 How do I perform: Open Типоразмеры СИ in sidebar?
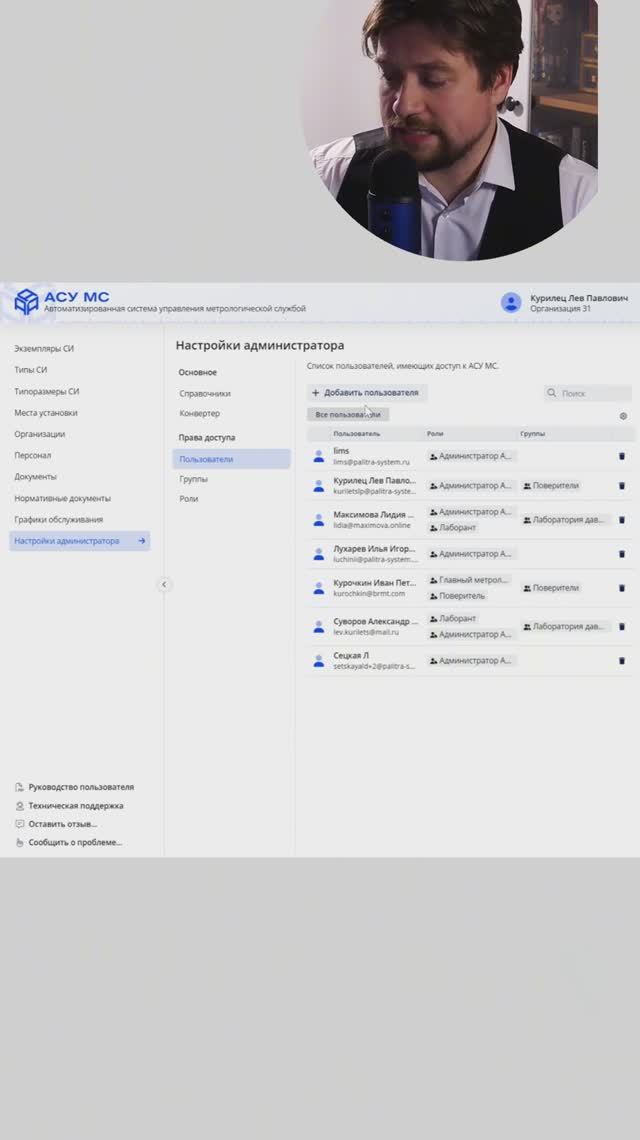47,391
